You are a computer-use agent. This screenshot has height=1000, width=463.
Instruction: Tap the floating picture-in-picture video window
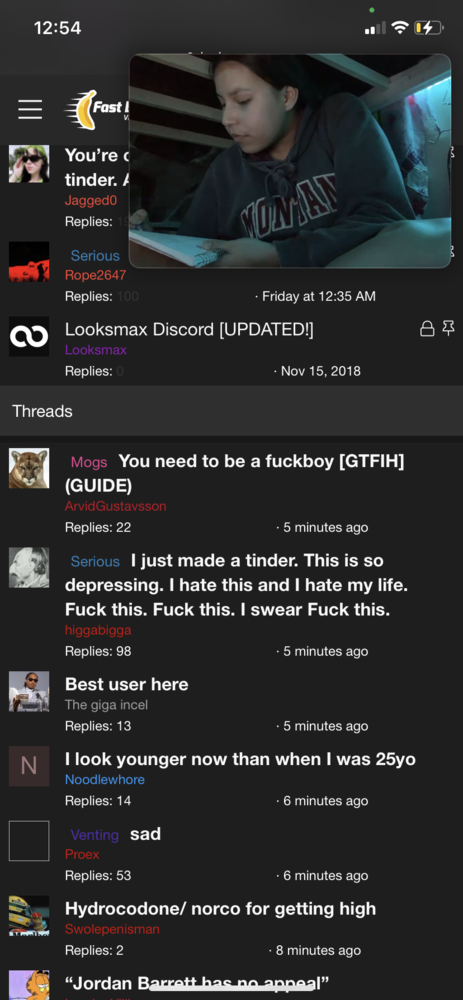click(290, 161)
